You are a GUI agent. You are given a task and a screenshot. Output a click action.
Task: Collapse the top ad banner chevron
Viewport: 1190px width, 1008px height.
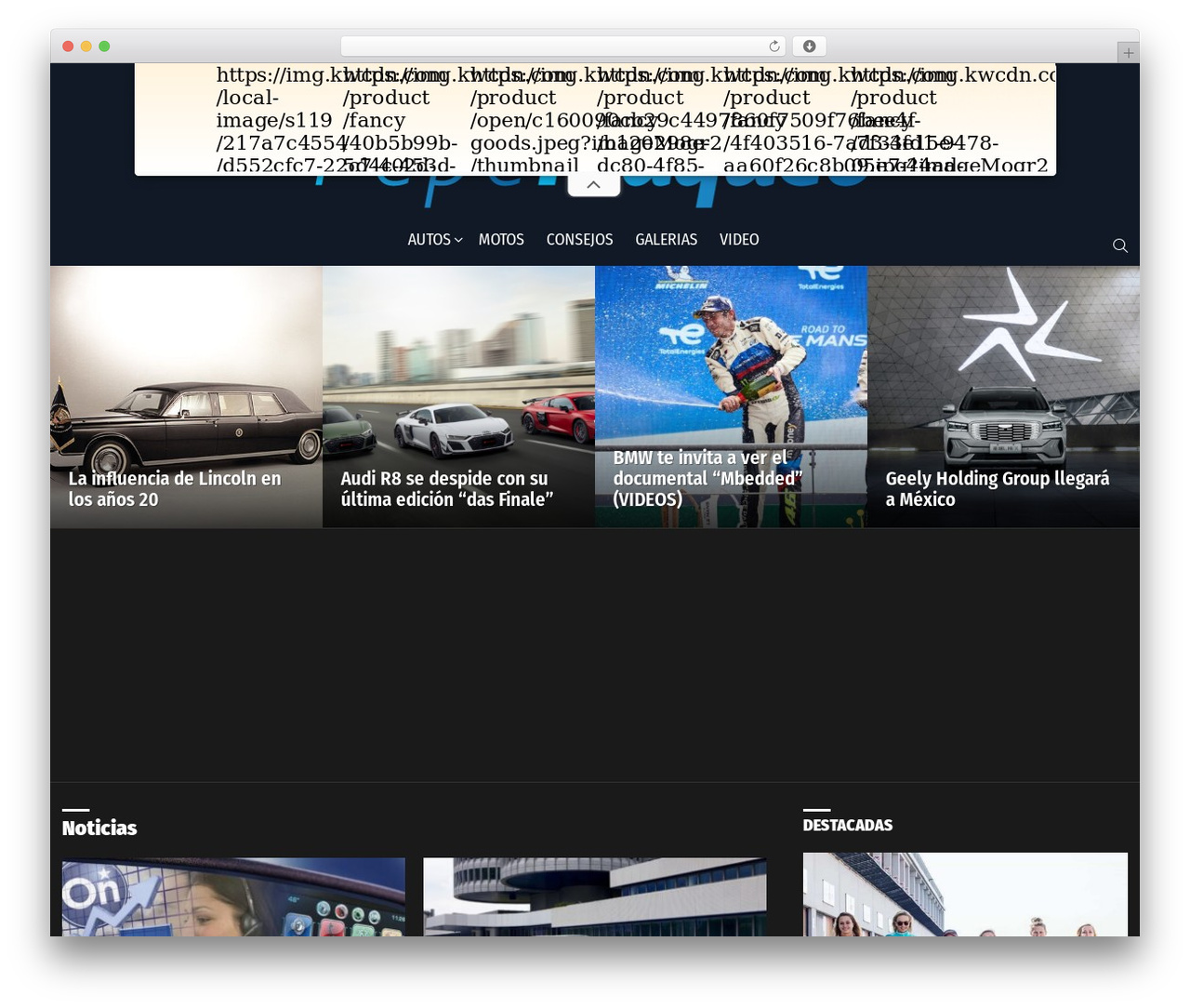click(594, 185)
